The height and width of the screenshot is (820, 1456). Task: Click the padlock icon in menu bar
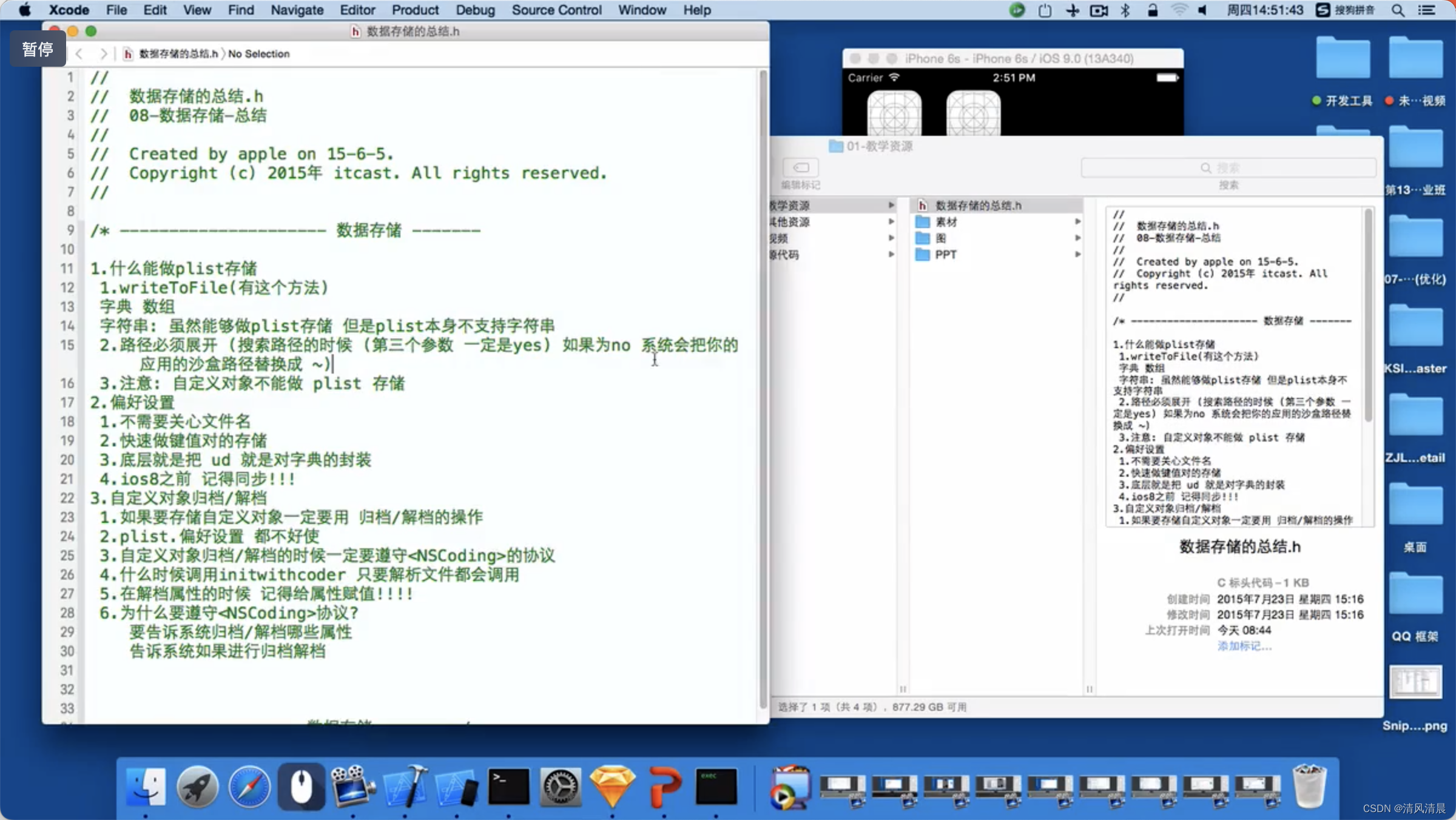[x=1152, y=10]
